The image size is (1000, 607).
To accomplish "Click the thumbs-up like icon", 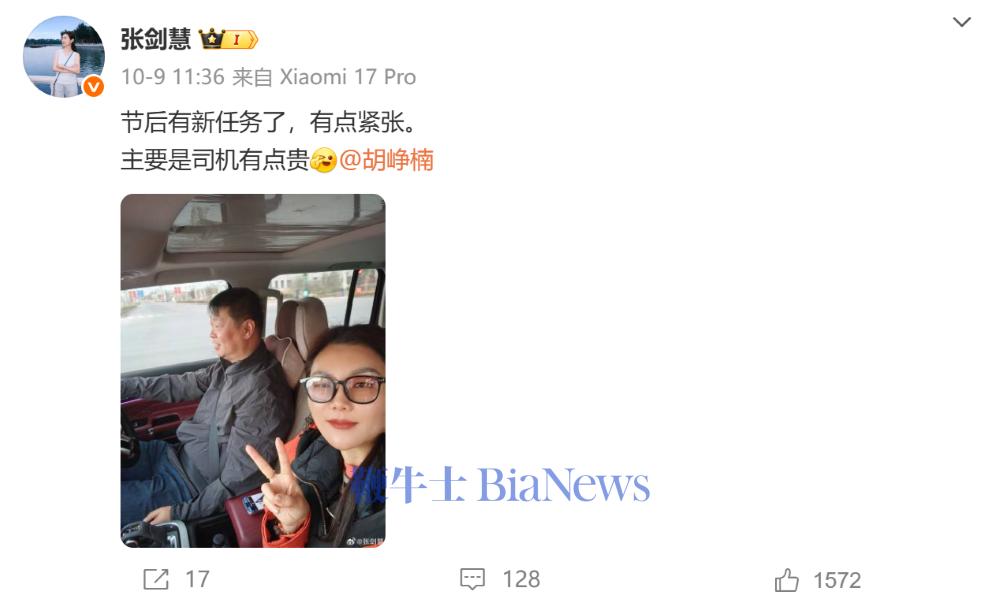I will coord(786,580).
